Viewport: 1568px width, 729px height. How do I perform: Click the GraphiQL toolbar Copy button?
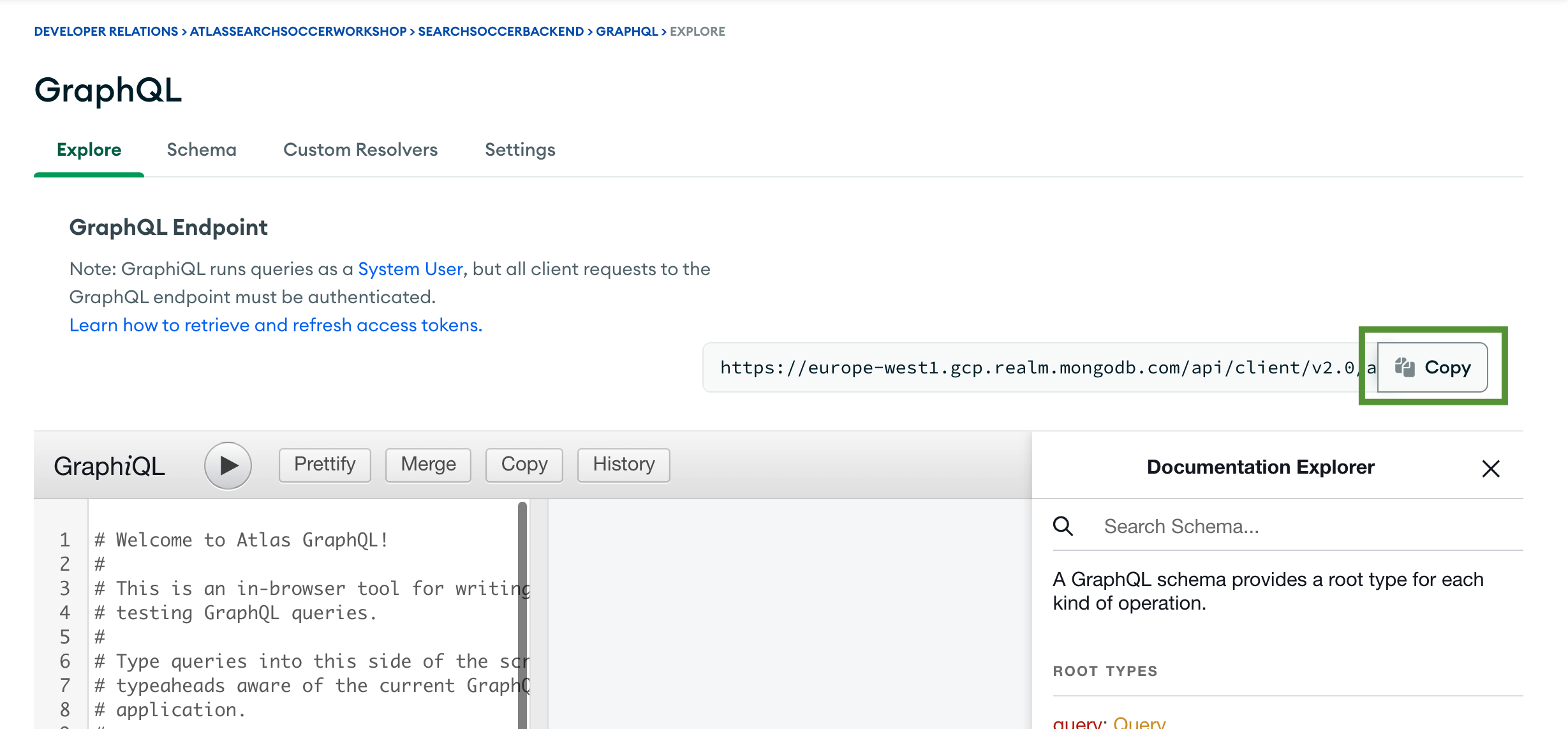pos(524,465)
